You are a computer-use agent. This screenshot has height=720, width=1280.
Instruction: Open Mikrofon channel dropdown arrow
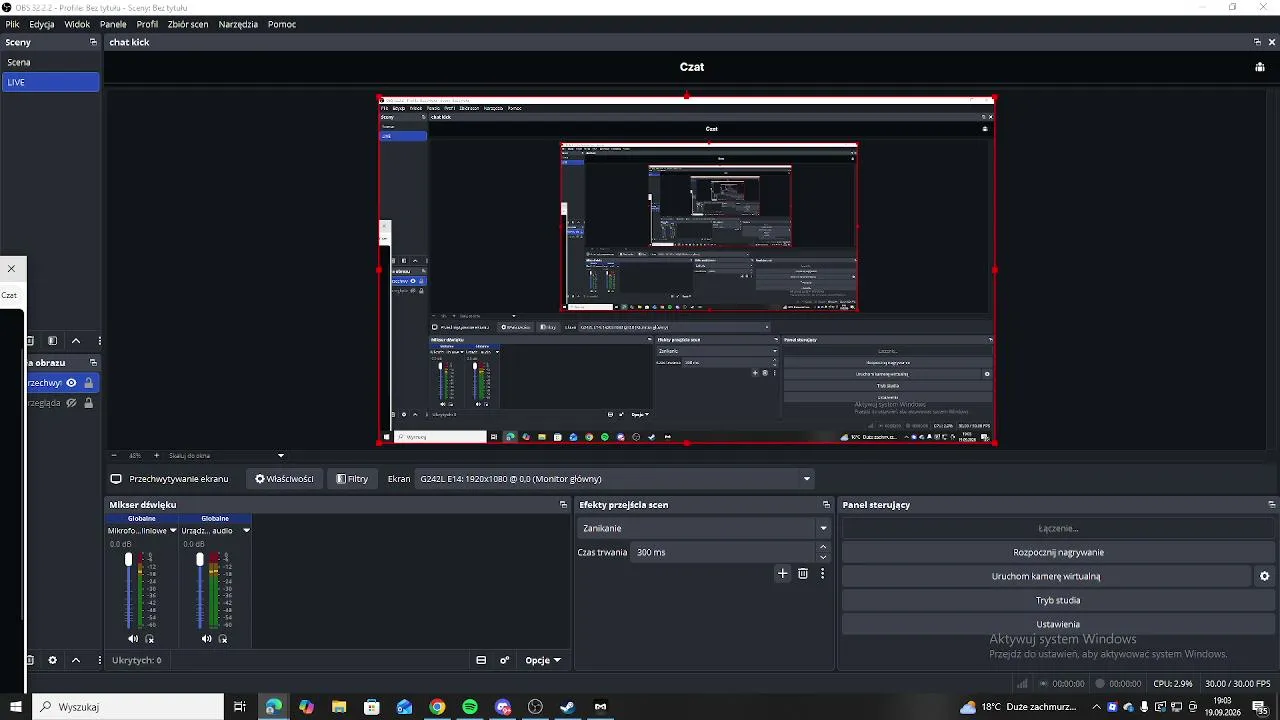[x=173, y=531]
